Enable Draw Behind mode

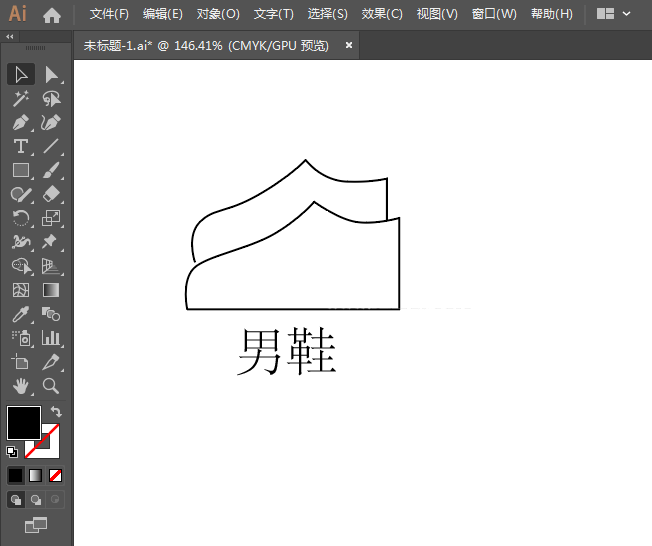tap(36, 499)
